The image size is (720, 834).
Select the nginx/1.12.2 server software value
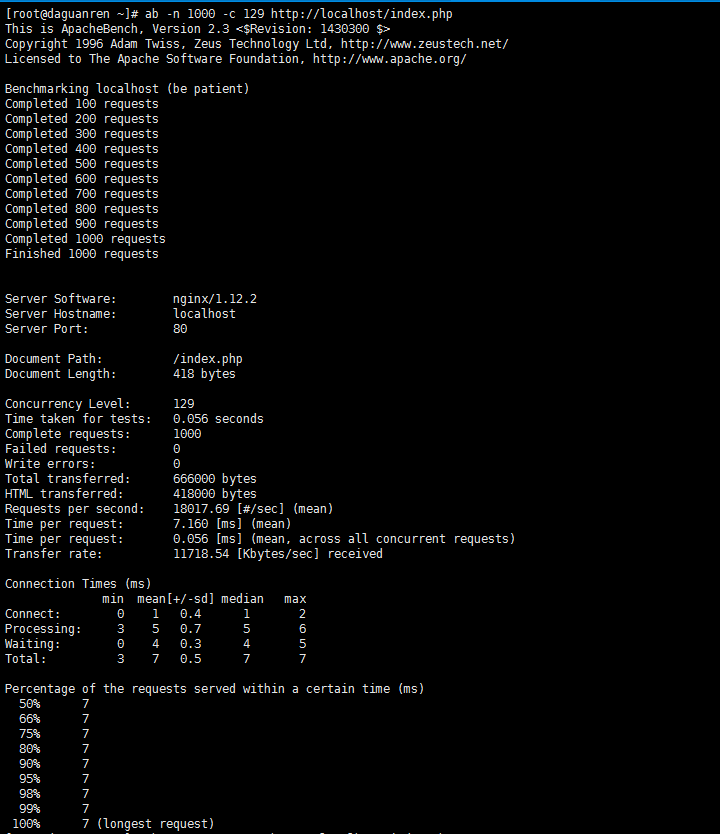point(215,299)
